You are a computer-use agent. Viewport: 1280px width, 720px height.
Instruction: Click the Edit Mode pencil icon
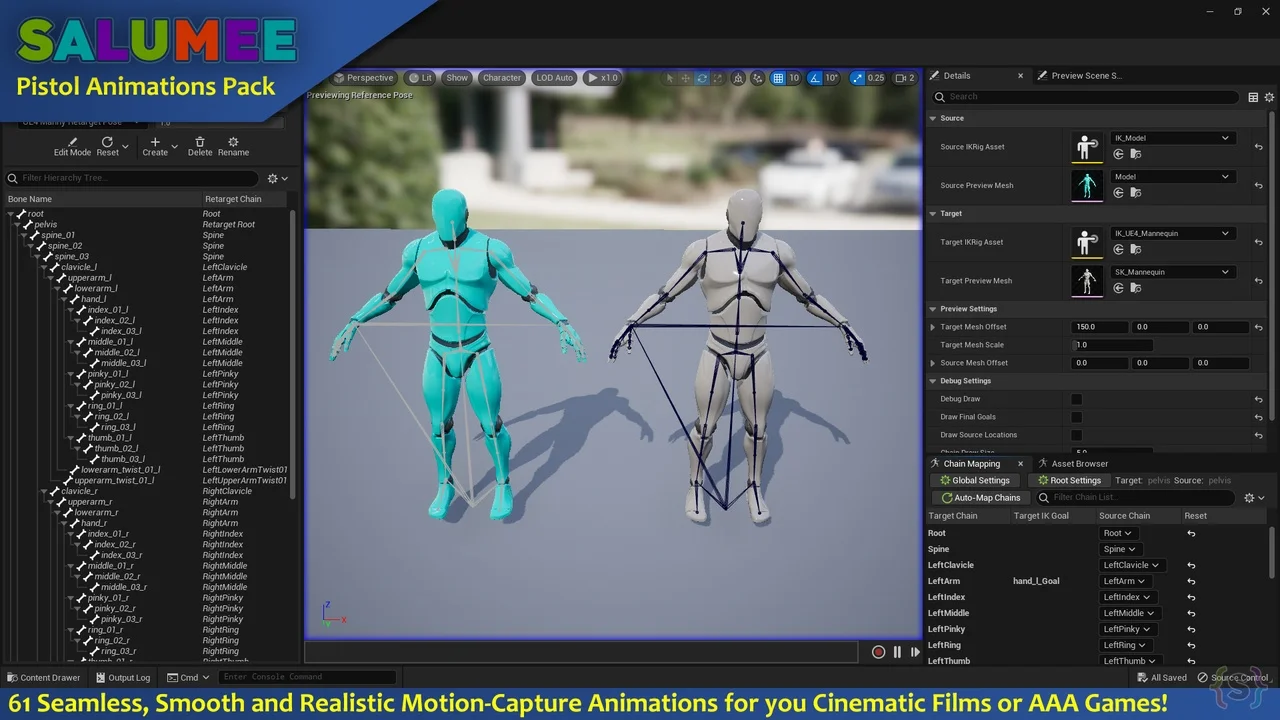(72, 142)
